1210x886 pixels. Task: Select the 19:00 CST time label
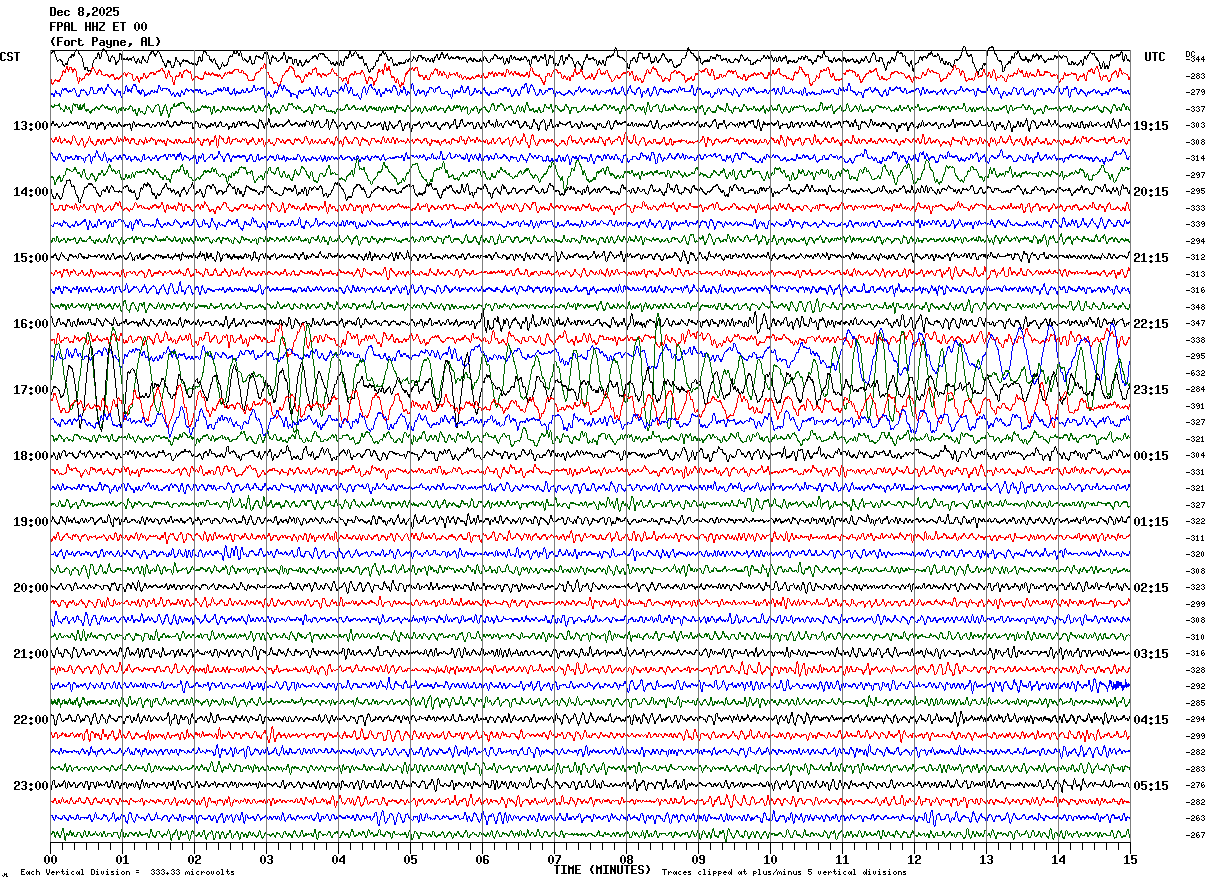click(31, 522)
